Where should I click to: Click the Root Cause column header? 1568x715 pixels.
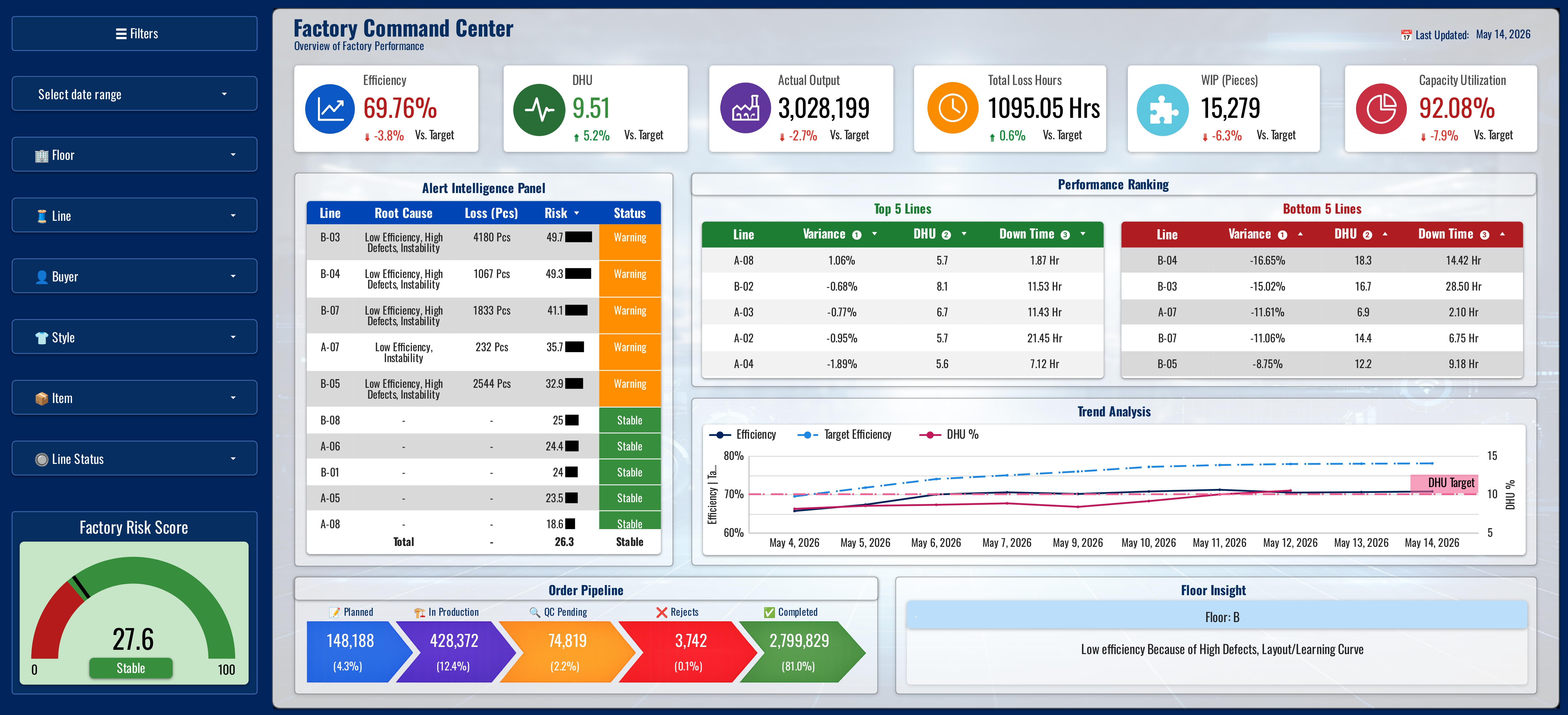[x=404, y=214]
